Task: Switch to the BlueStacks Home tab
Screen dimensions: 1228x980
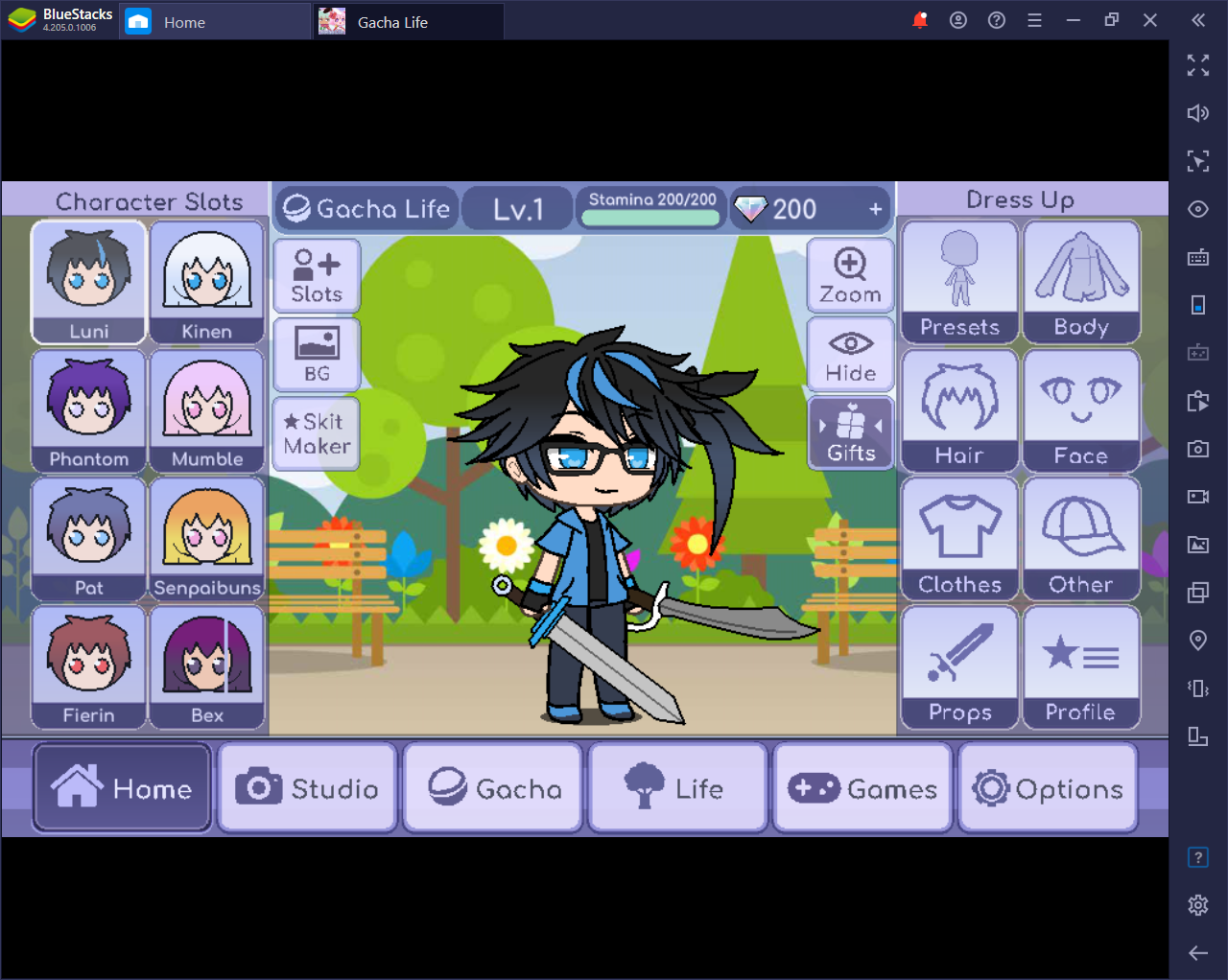Action: [x=214, y=21]
